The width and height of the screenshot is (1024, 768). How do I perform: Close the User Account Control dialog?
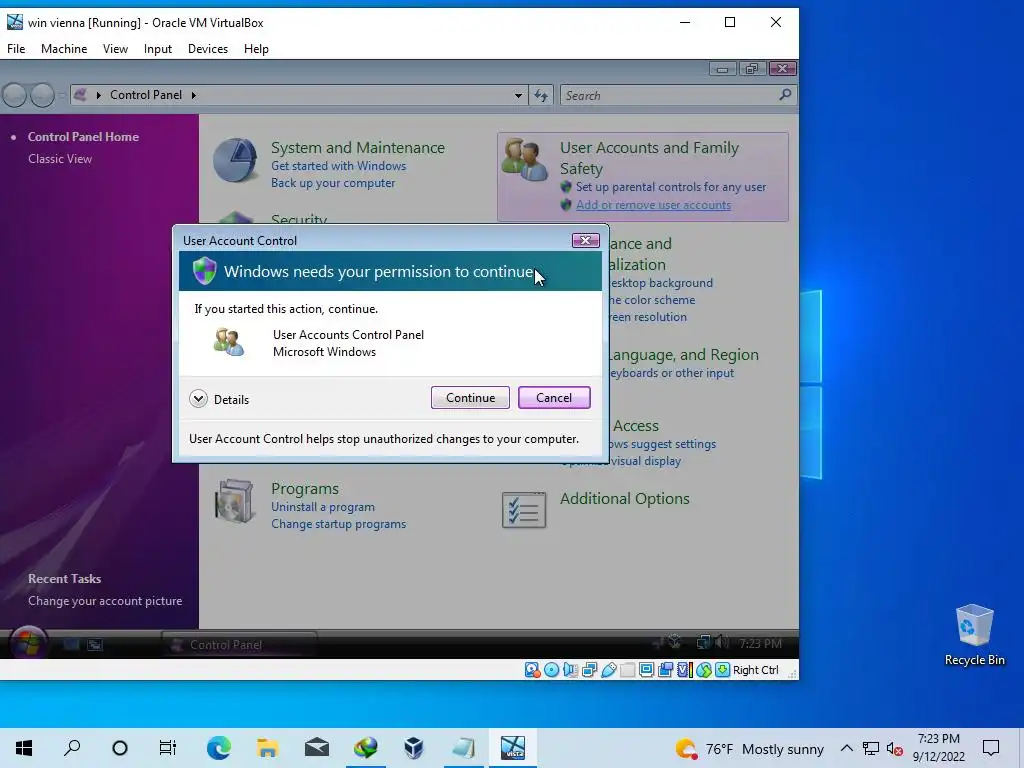pyautogui.click(x=585, y=240)
